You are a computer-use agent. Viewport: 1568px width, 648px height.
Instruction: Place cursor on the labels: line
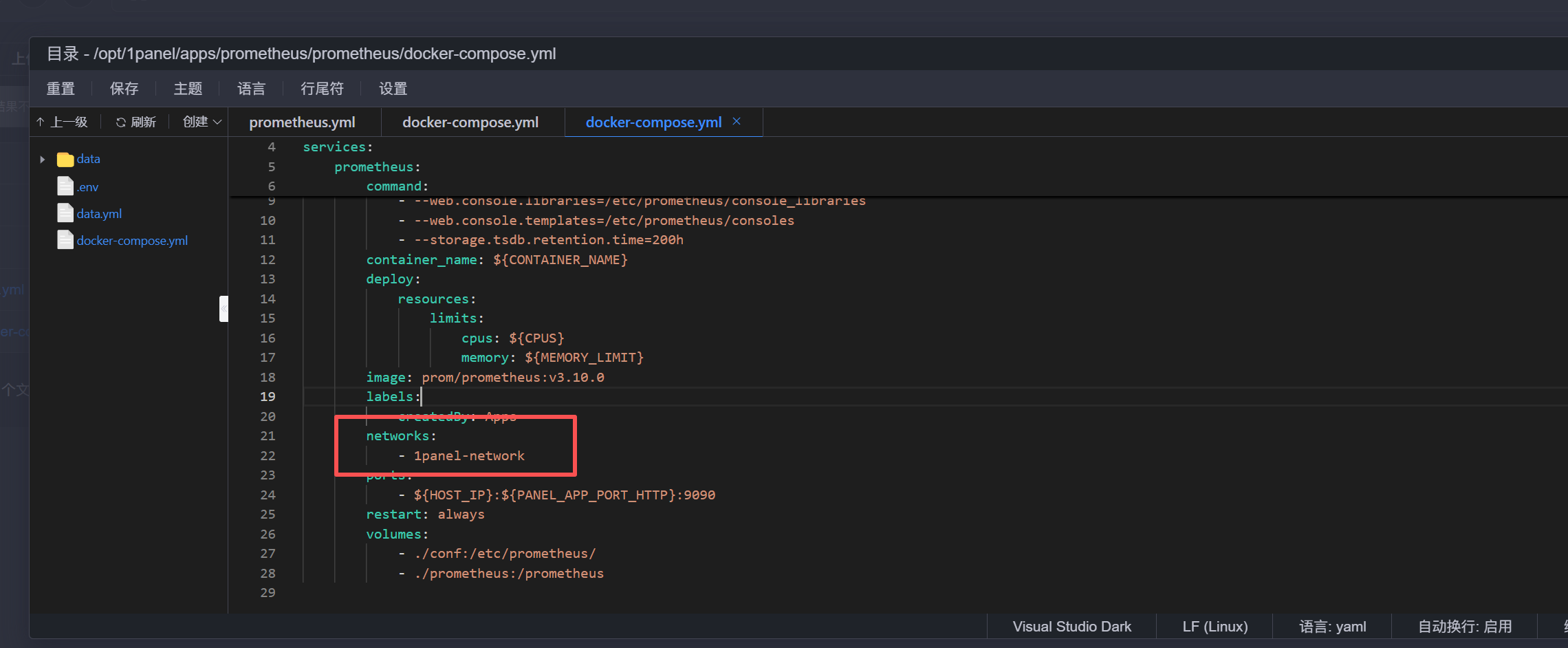[x=393, y=397]
